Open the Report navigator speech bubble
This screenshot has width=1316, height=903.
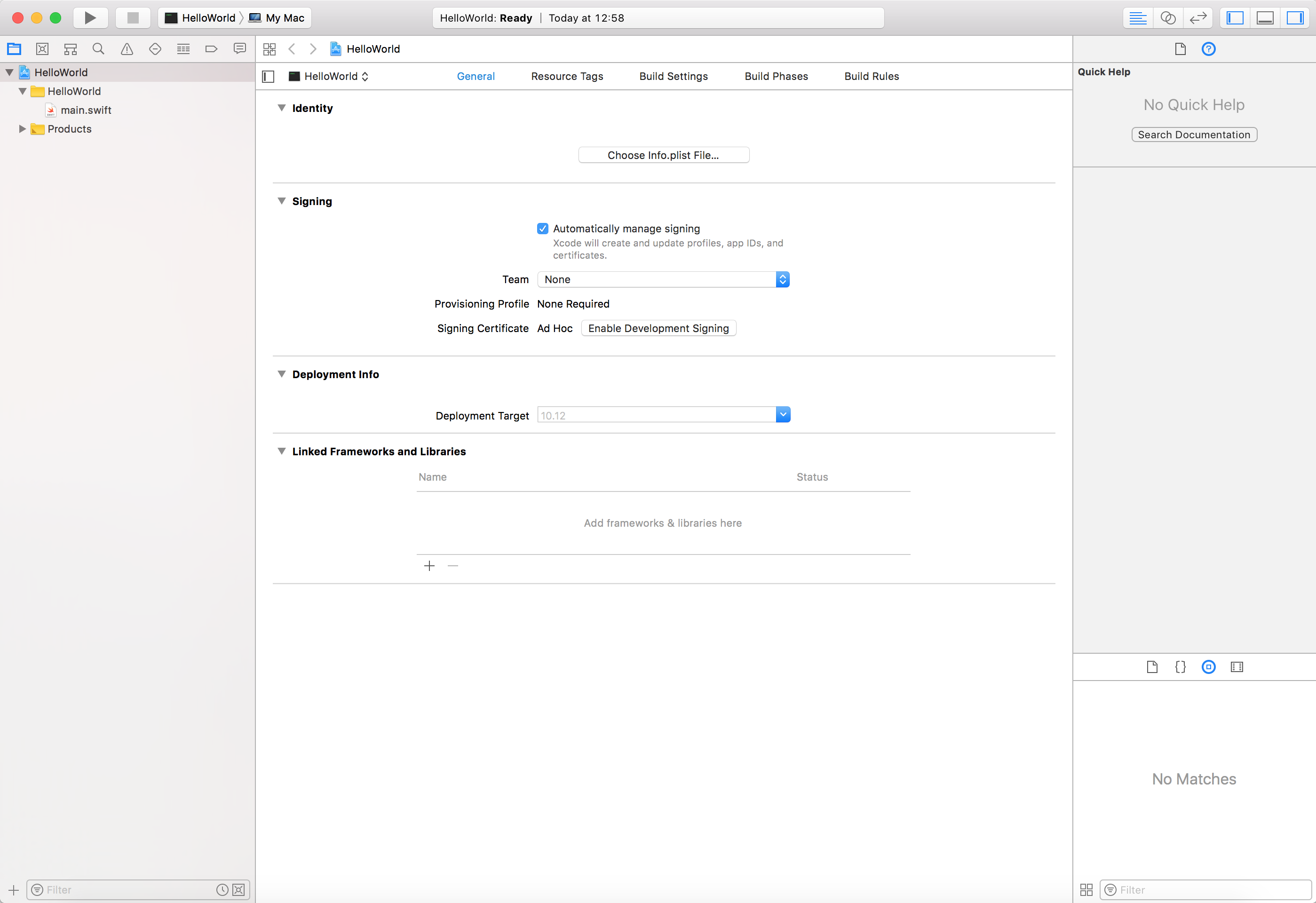pyautogui.click(x=239, y=49)
